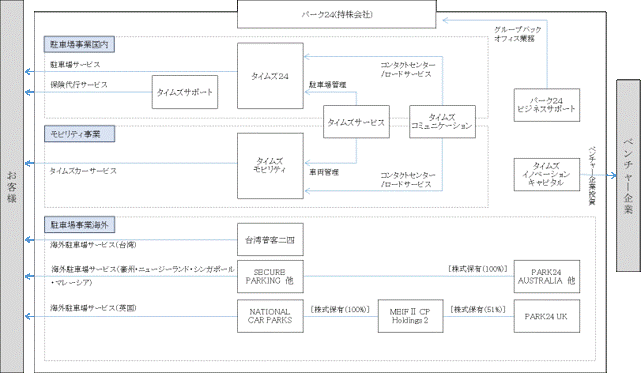
Task: Click the 駐車場管理 label
Action: 327,85
